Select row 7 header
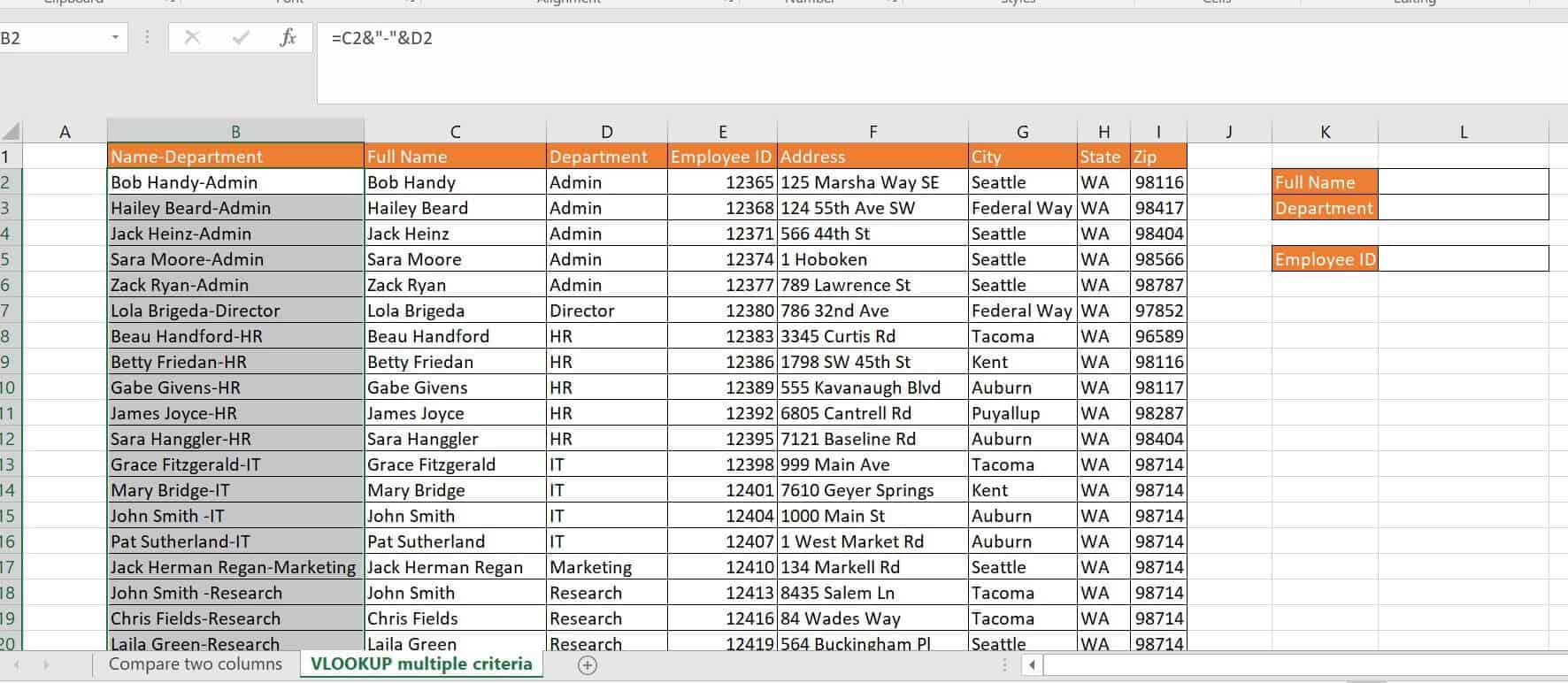The width and height of the screenshot is (1568, 683). [9, 311]
